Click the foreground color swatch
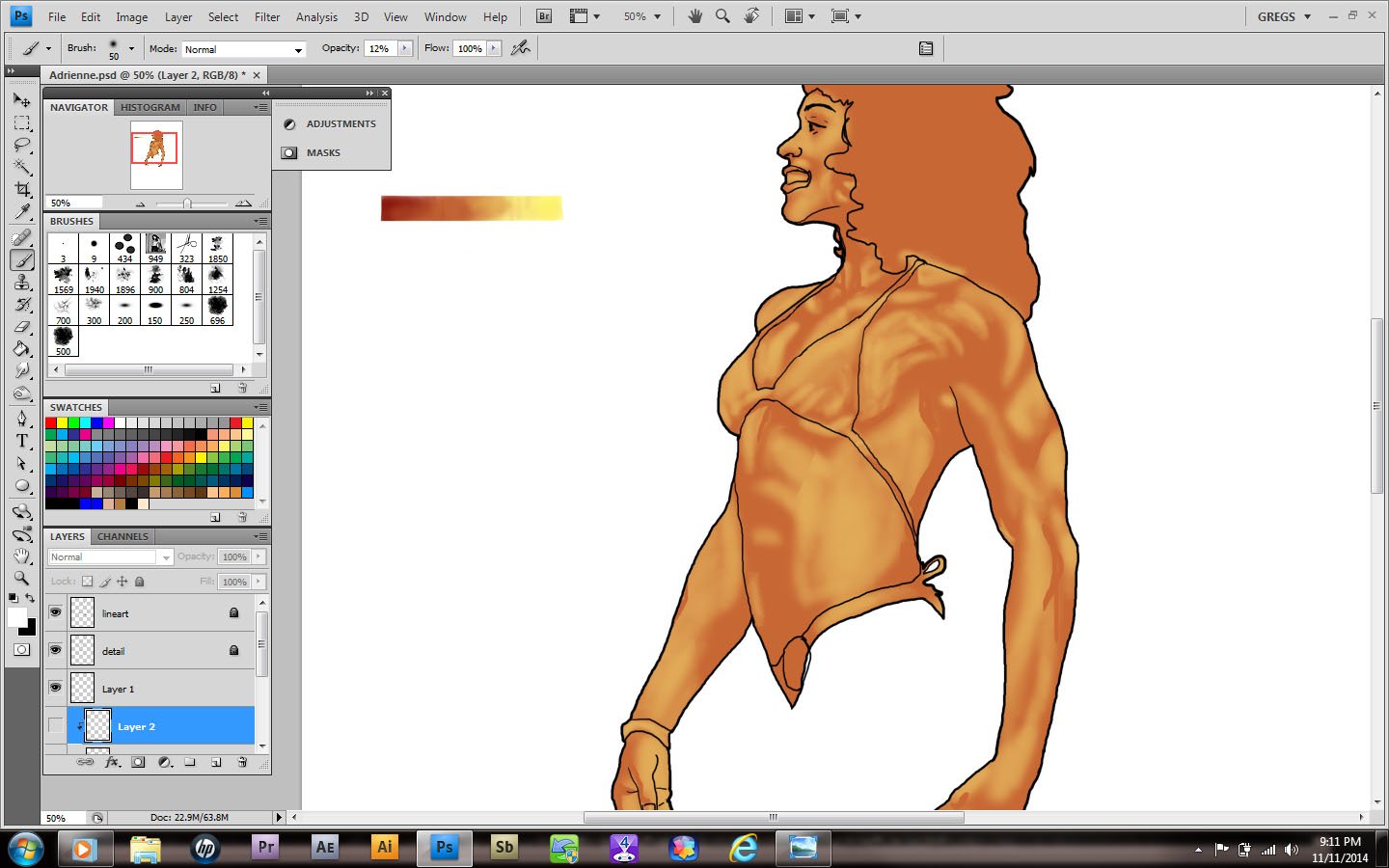The image size is (1389, 868). [16, 617]
